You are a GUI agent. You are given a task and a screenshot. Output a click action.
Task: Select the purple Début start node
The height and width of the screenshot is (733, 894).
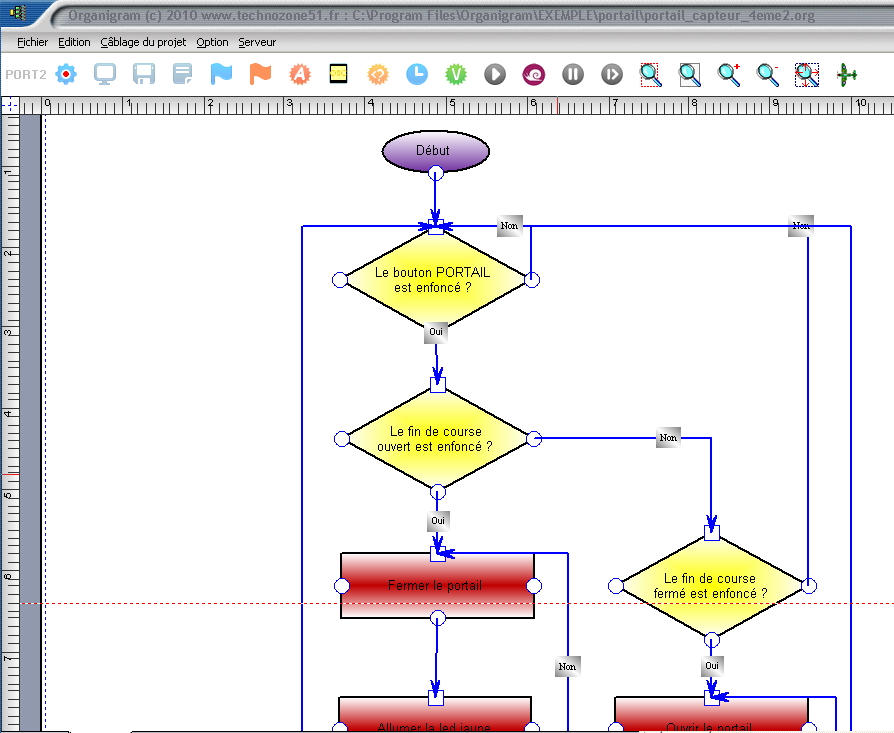[435, 151]
